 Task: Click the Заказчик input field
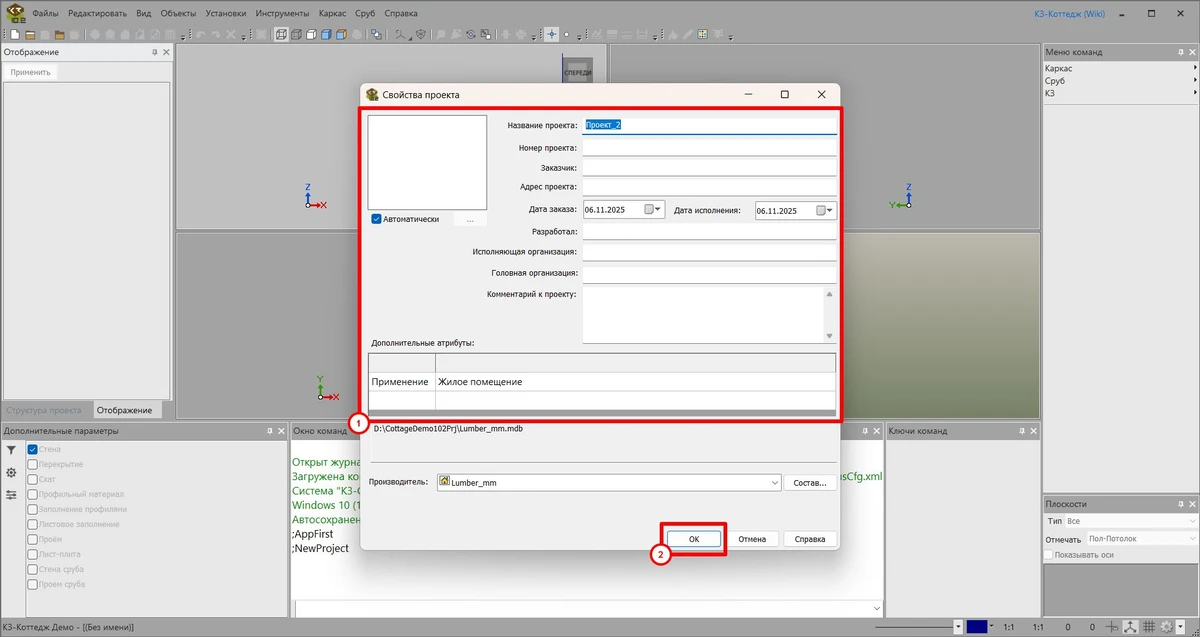pos(709,167)
